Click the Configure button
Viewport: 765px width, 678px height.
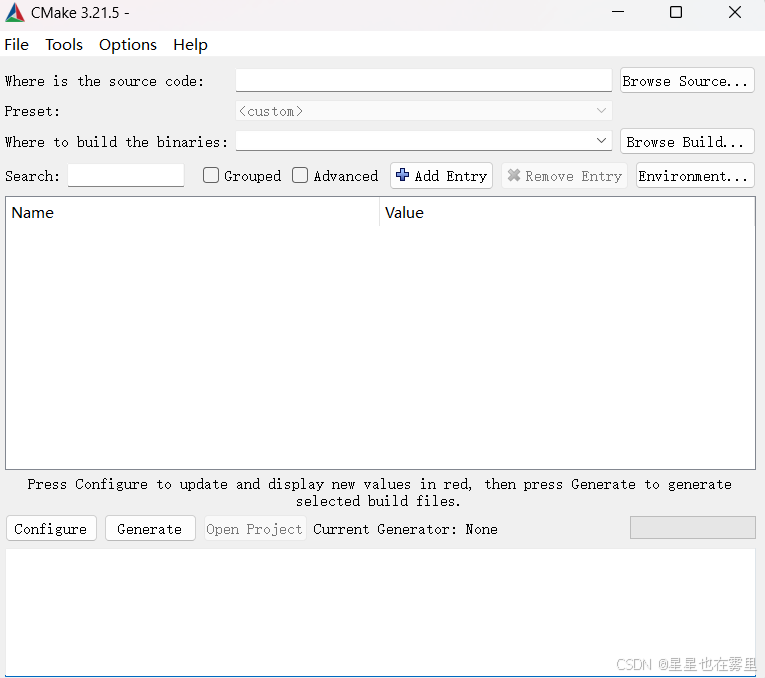[x=51, y=528]
